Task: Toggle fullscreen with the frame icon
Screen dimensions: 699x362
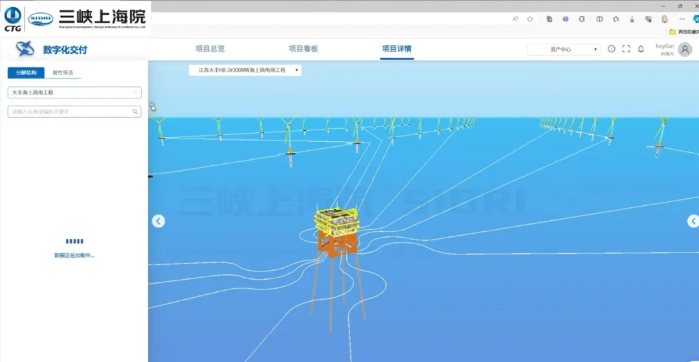Action: 626,49
